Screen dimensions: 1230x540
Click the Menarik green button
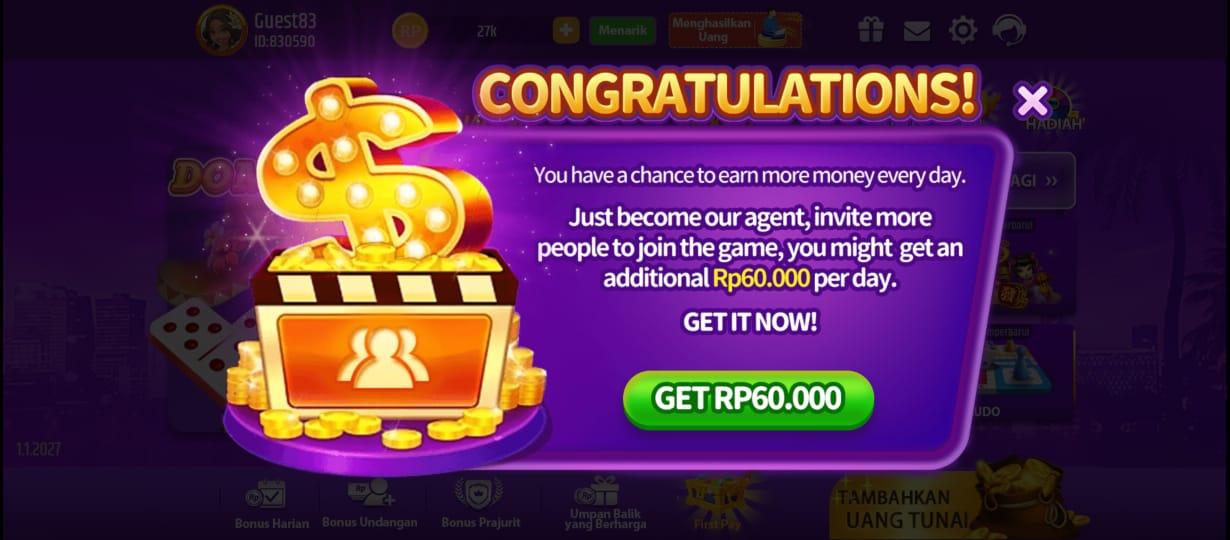(x=622, y=30)
